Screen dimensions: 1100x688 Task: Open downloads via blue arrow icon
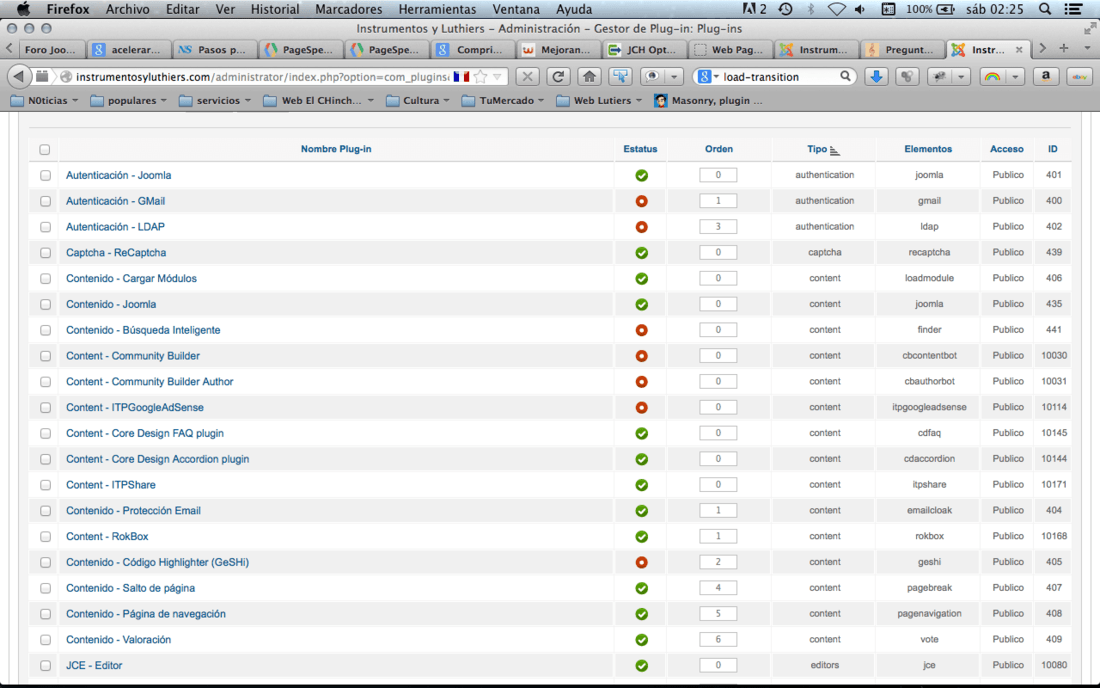[876, 76]
